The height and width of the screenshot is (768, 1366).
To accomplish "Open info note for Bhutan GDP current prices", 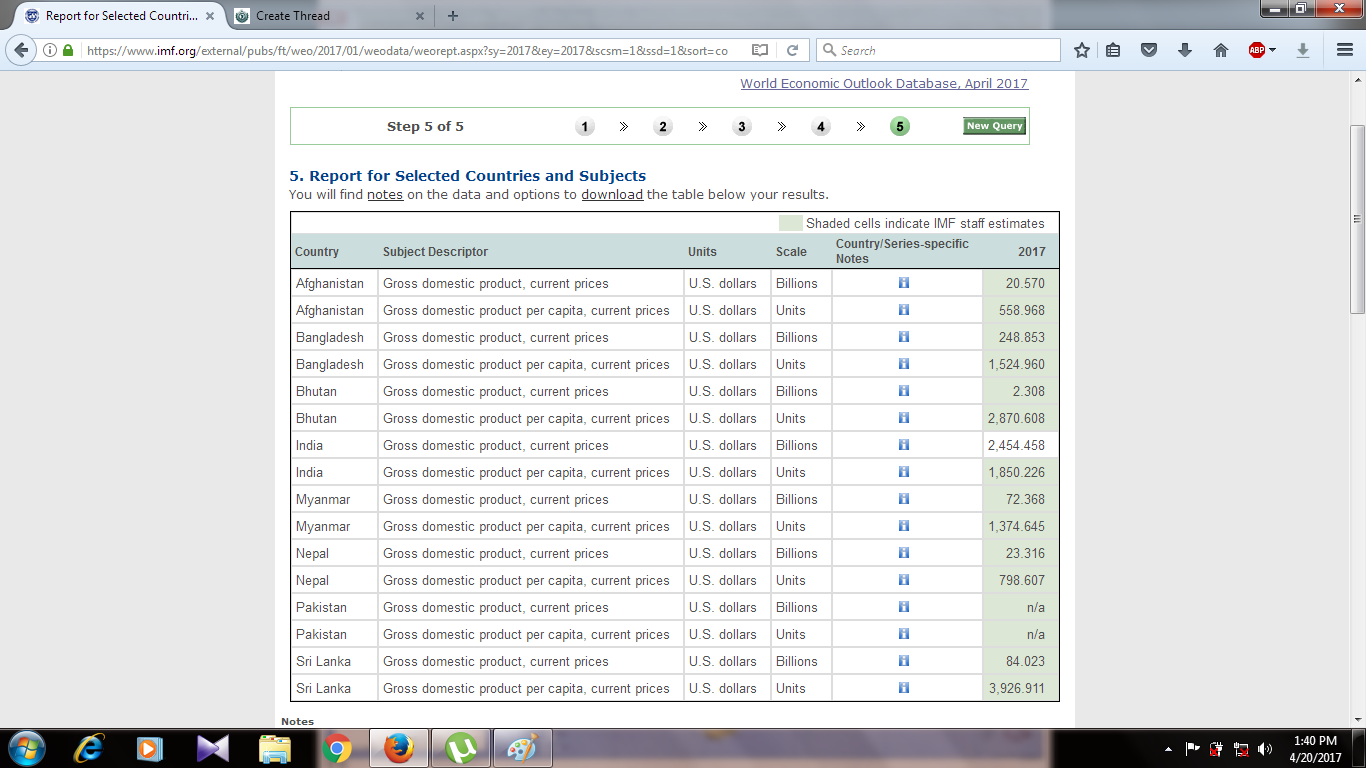I will point(904,391).
